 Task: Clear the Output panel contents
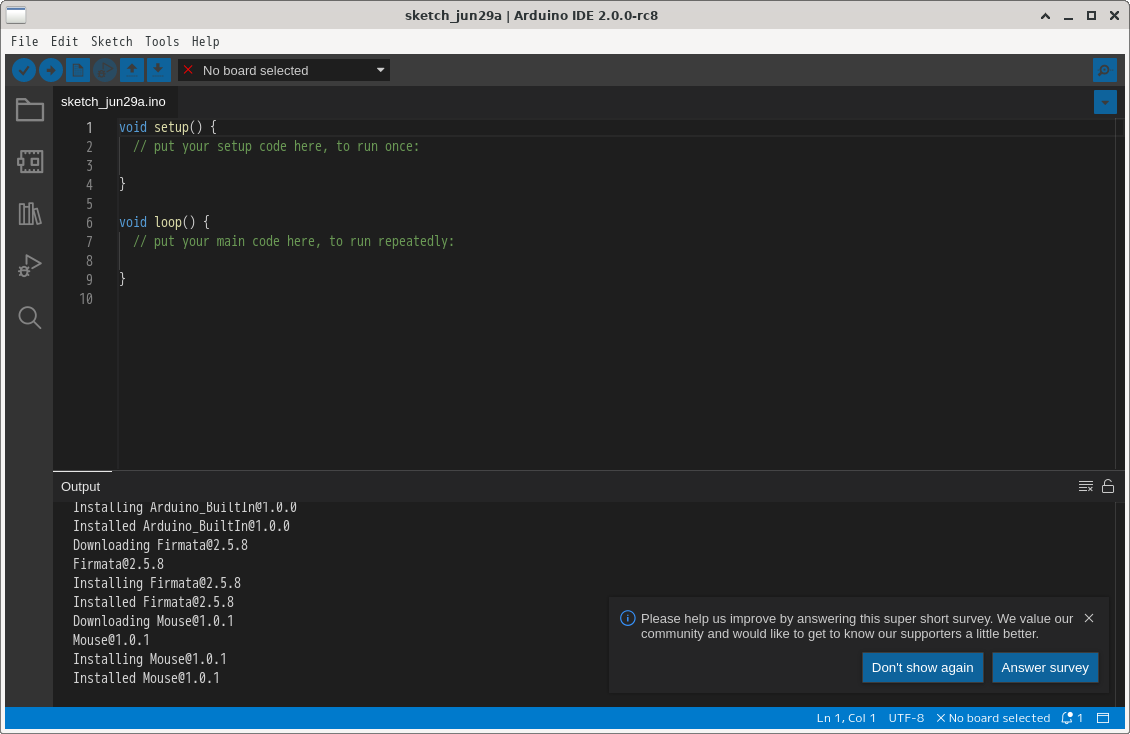[x=1085, y=486]
